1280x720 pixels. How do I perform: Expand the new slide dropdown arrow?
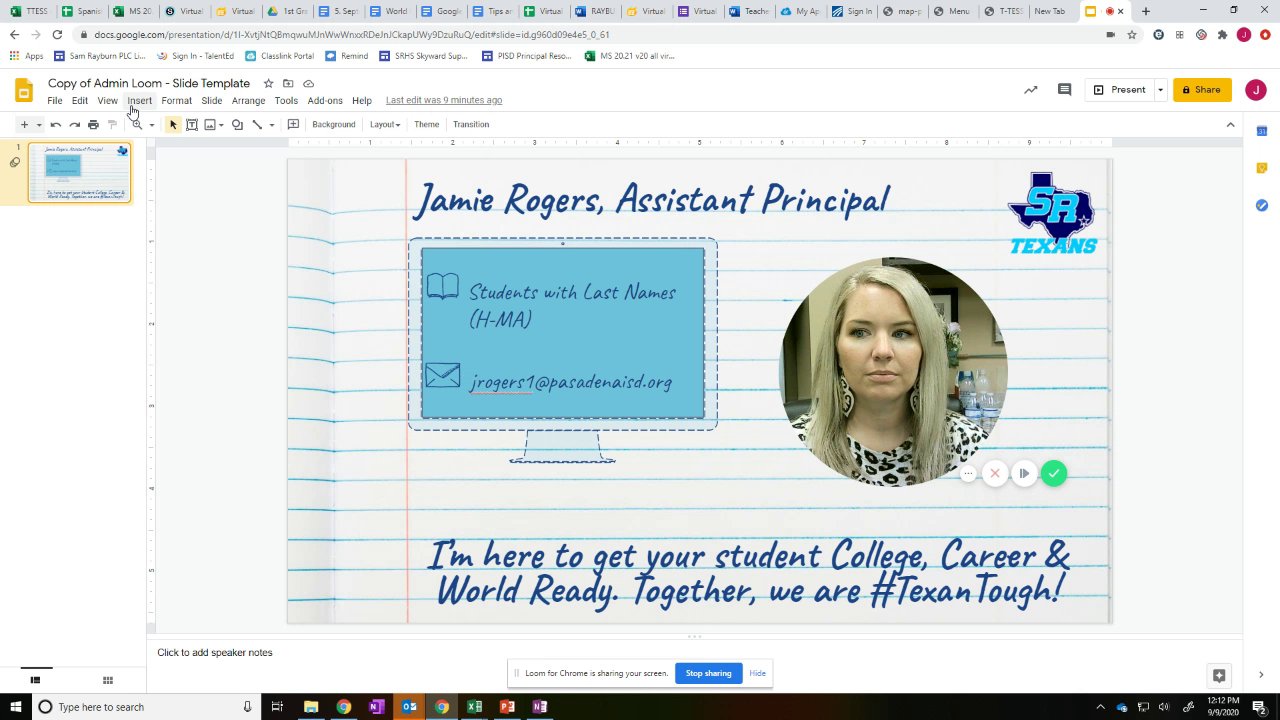click(x=38, y=125)
